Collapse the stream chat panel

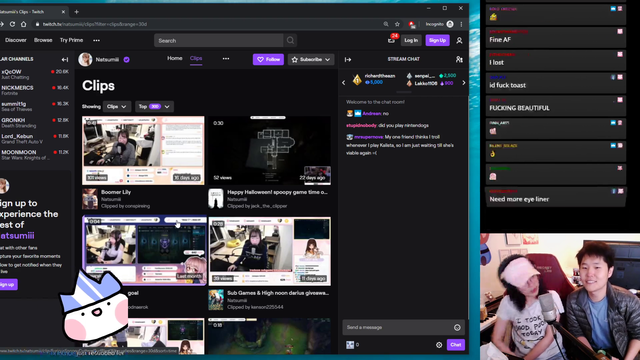348,60
